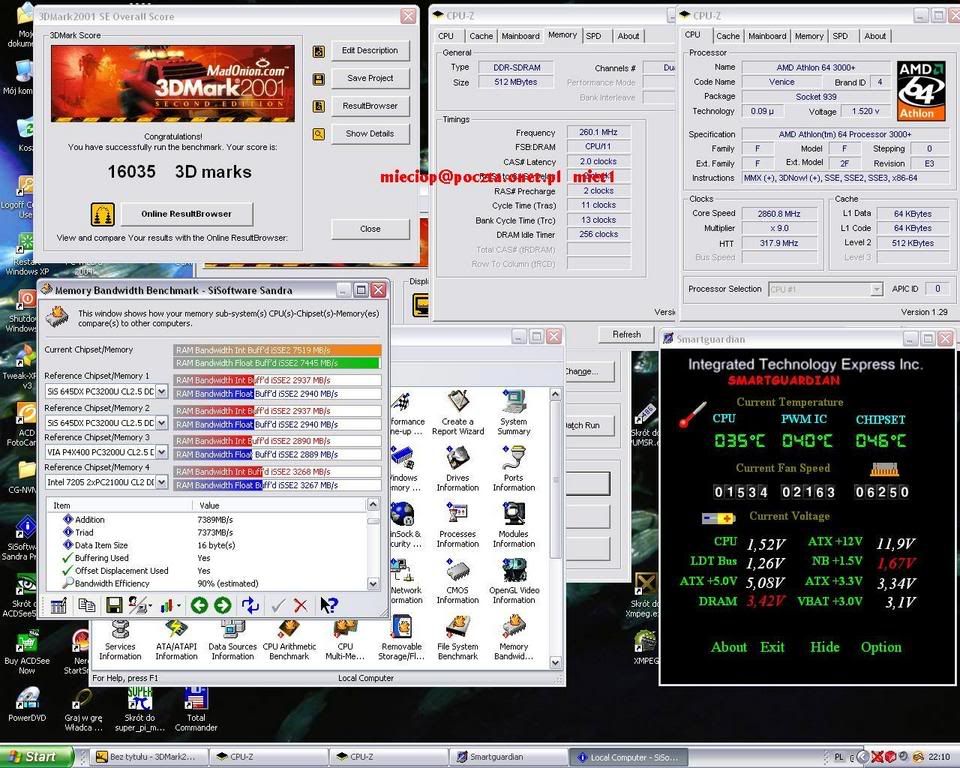This screenshot has width=960, height=768.
Task: Click Close button in 3DMark score dialog
Action: 370,229
